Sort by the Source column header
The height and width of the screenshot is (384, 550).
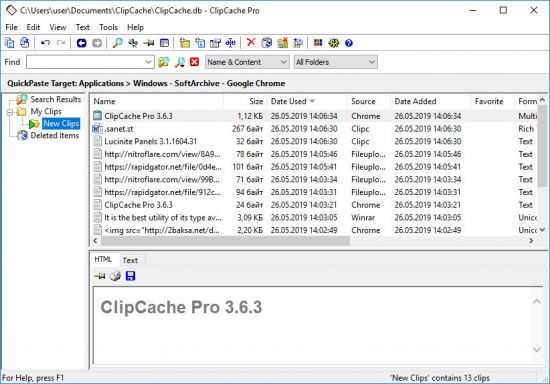coord(368,101)
